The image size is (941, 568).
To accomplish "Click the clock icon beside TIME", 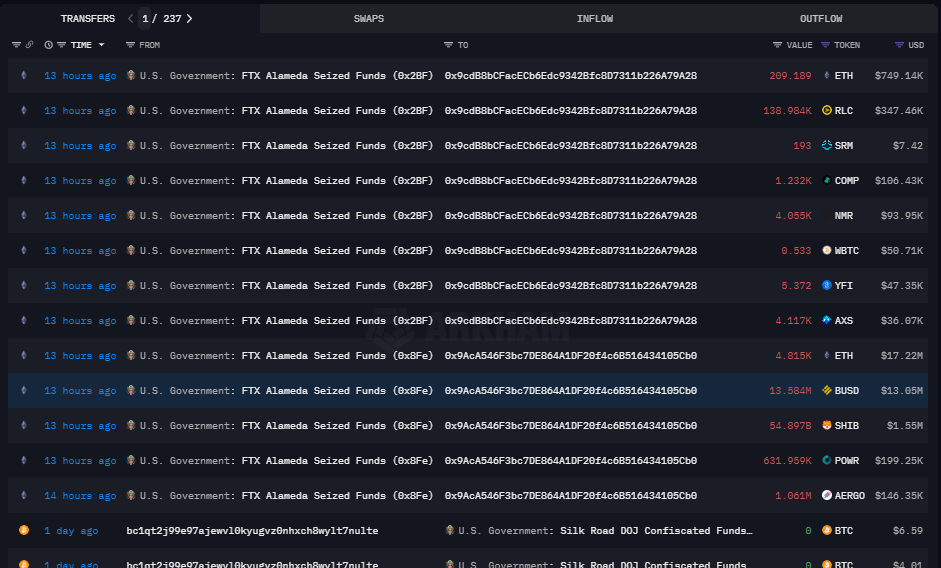I will tap(49, 45).
